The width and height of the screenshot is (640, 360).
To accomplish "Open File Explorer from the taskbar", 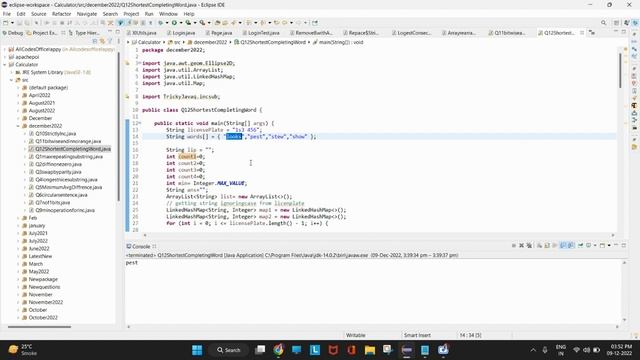I will 370,350.
